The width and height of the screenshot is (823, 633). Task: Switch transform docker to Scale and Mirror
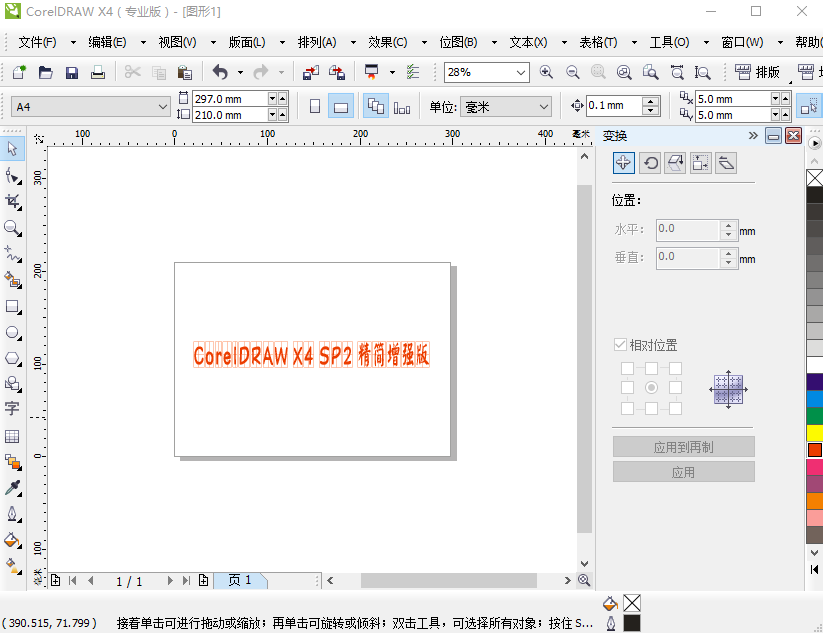(675, 163)
